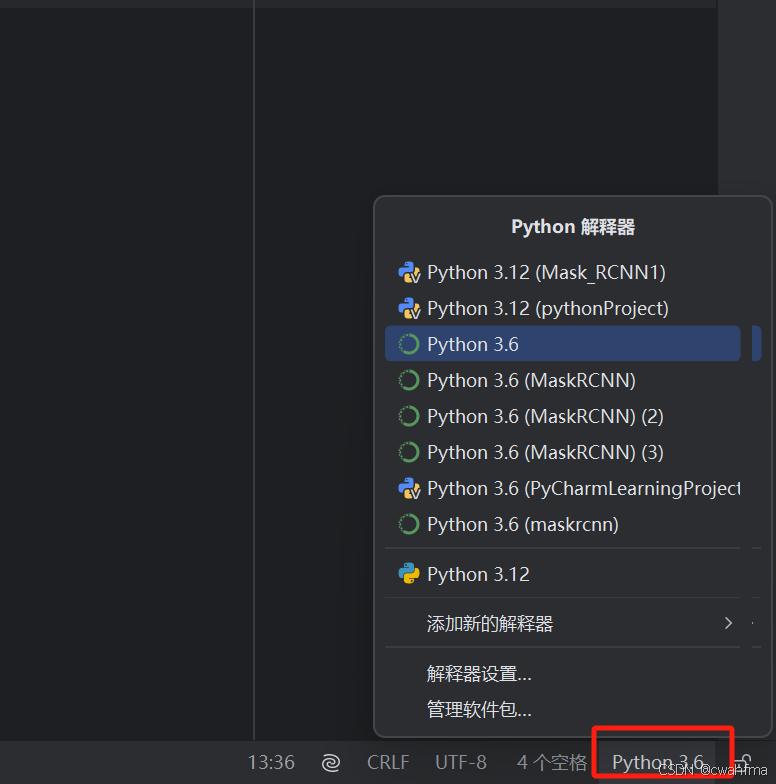
Task: Change UTF-8 file encoding in status bar
Action: [x=460, y=762]
